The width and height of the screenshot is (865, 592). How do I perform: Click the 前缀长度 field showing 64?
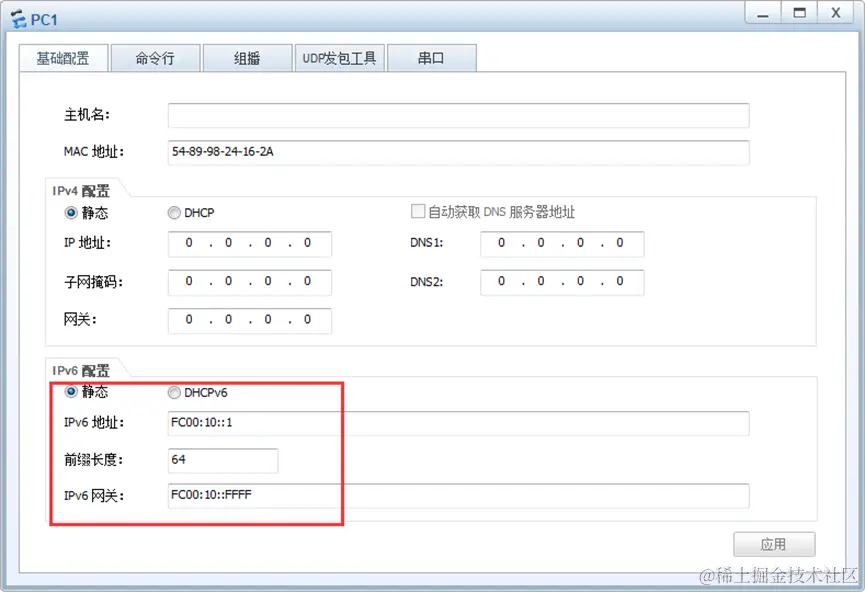coord(223,460)
